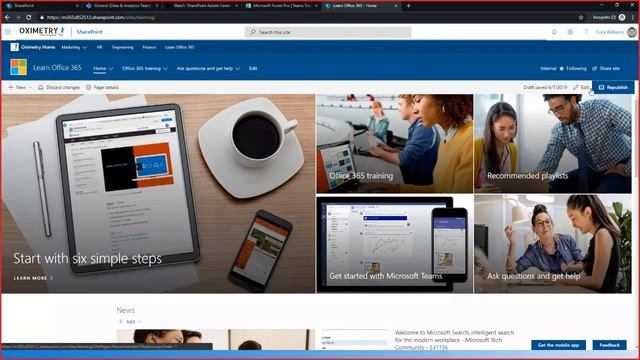Open Page details
Image resolution: width=640 pixels, height=360 pixels.
(102, 87)
